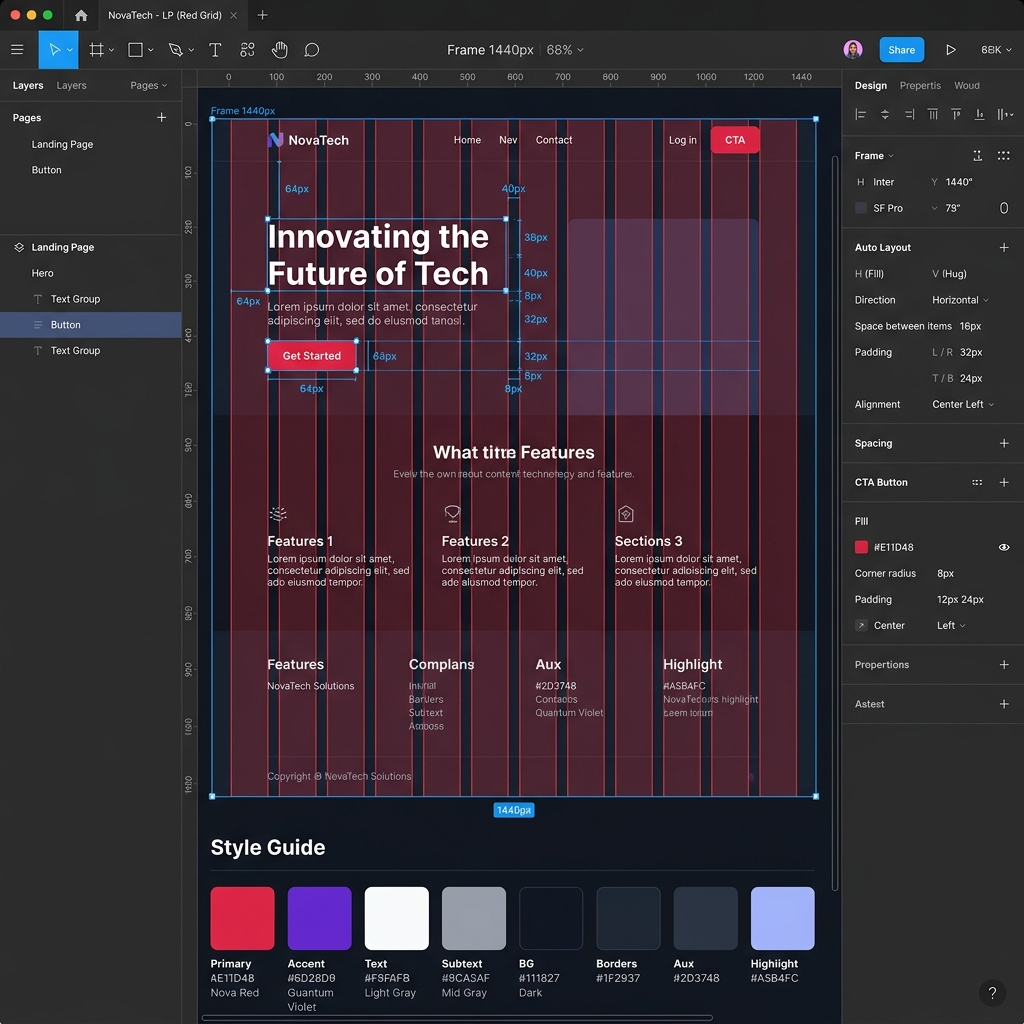Select the Move tool

(x=54, y=50)
